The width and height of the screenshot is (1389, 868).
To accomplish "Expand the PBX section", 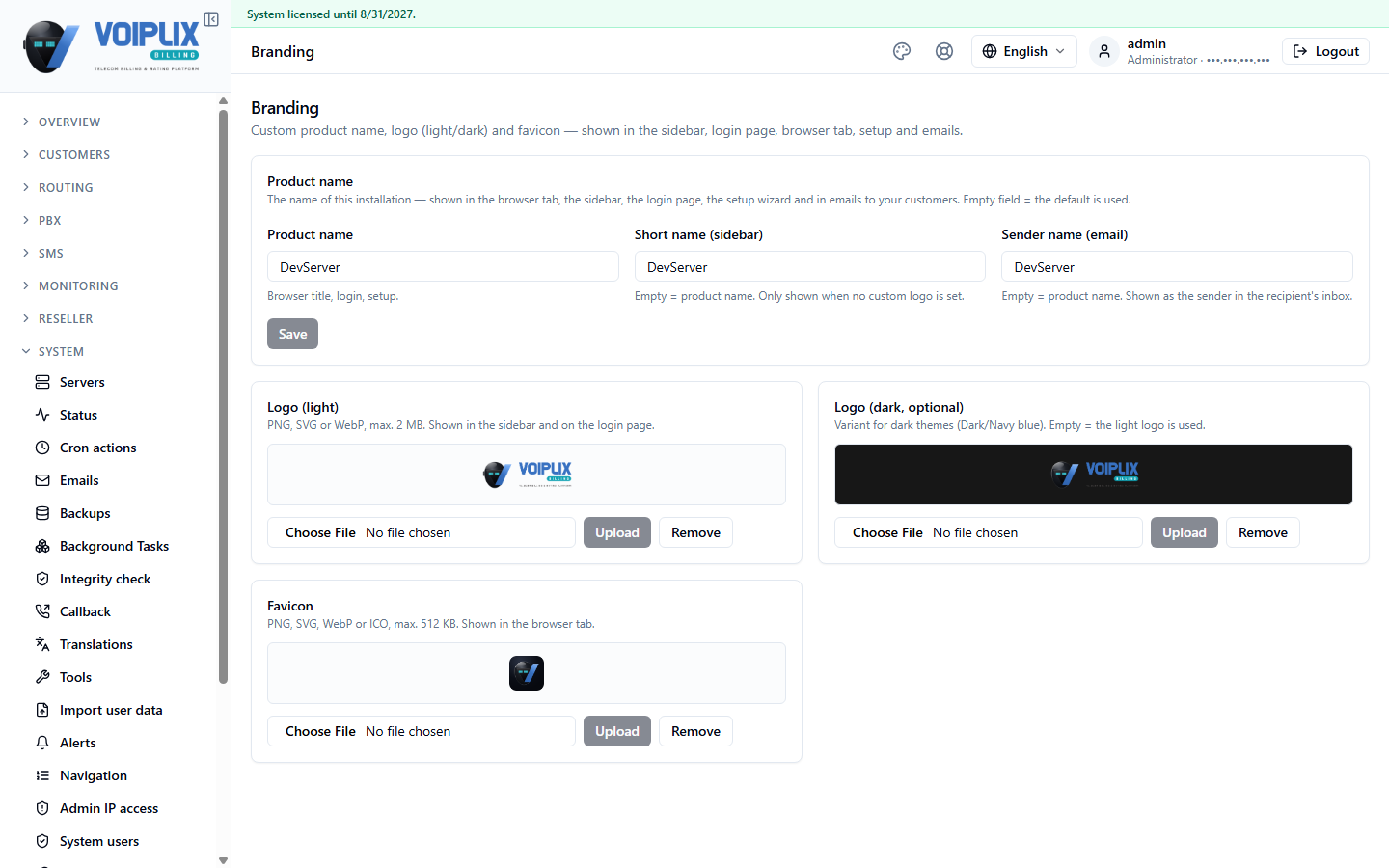I will [x=50, y=220].
